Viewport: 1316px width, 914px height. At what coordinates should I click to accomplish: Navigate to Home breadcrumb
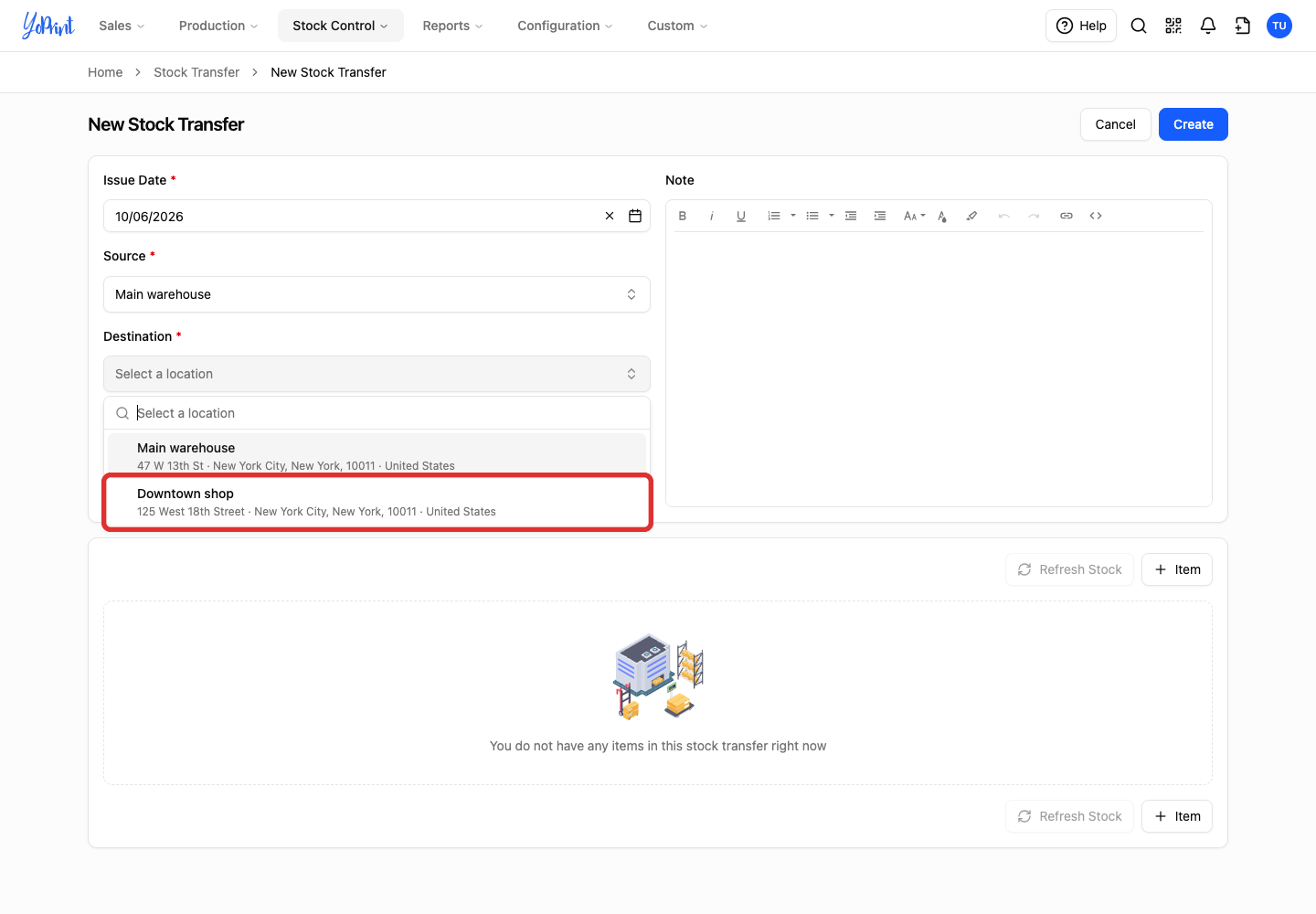pyautogui.click(x=105, y=72)
